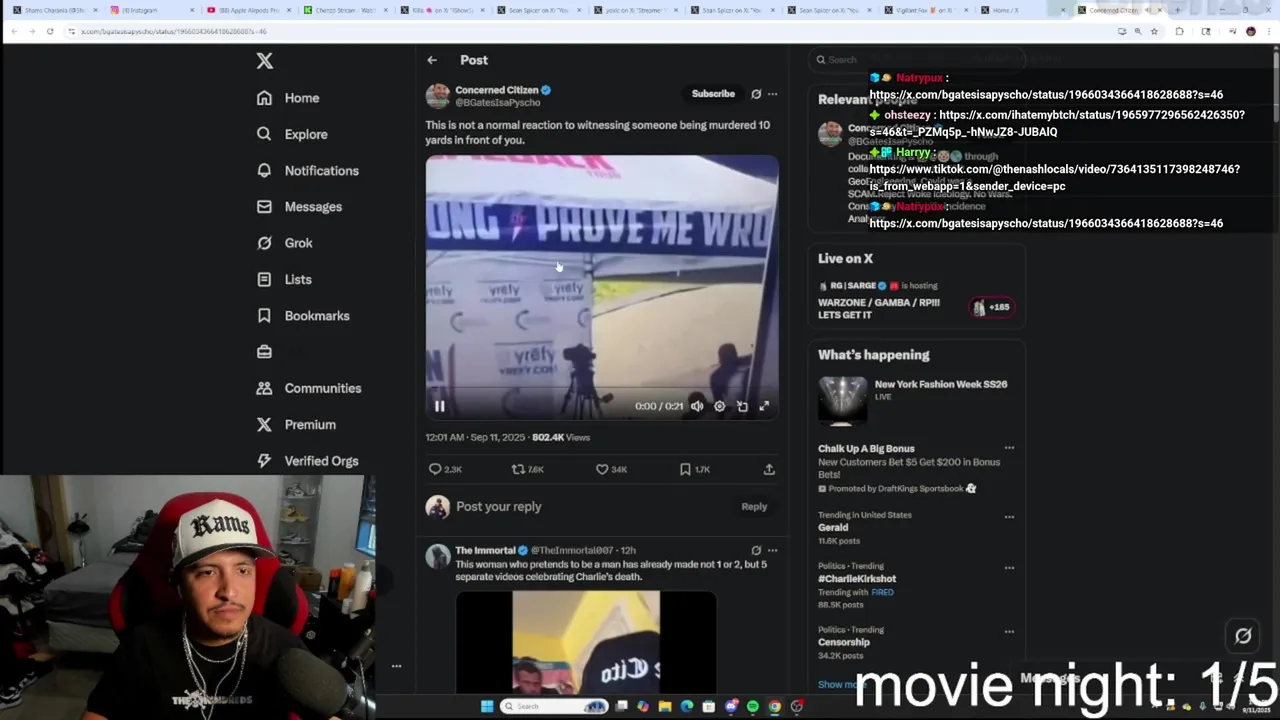The height and width of the screenshot is (720, 1280).
Task: Open File Explorer from taskbar
Action: tap(664, 706)
